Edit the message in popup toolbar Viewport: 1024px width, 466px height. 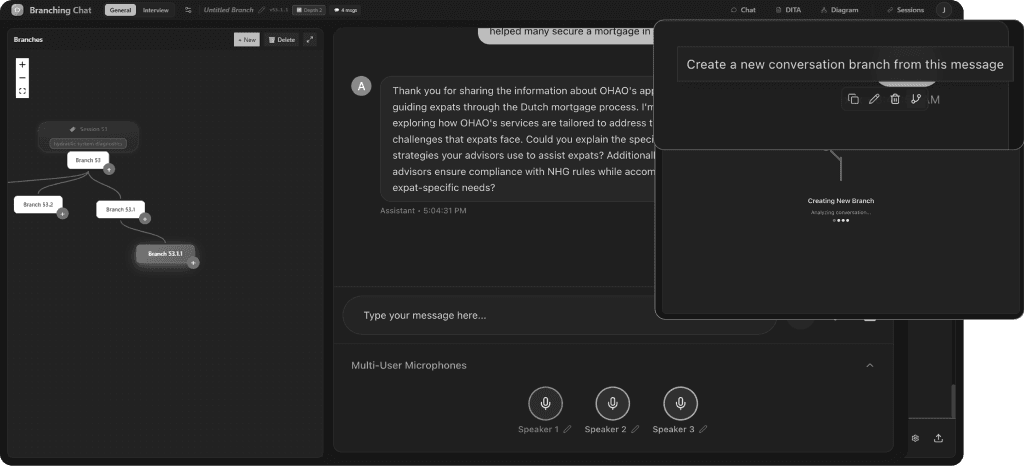click(x=874, y=99)
